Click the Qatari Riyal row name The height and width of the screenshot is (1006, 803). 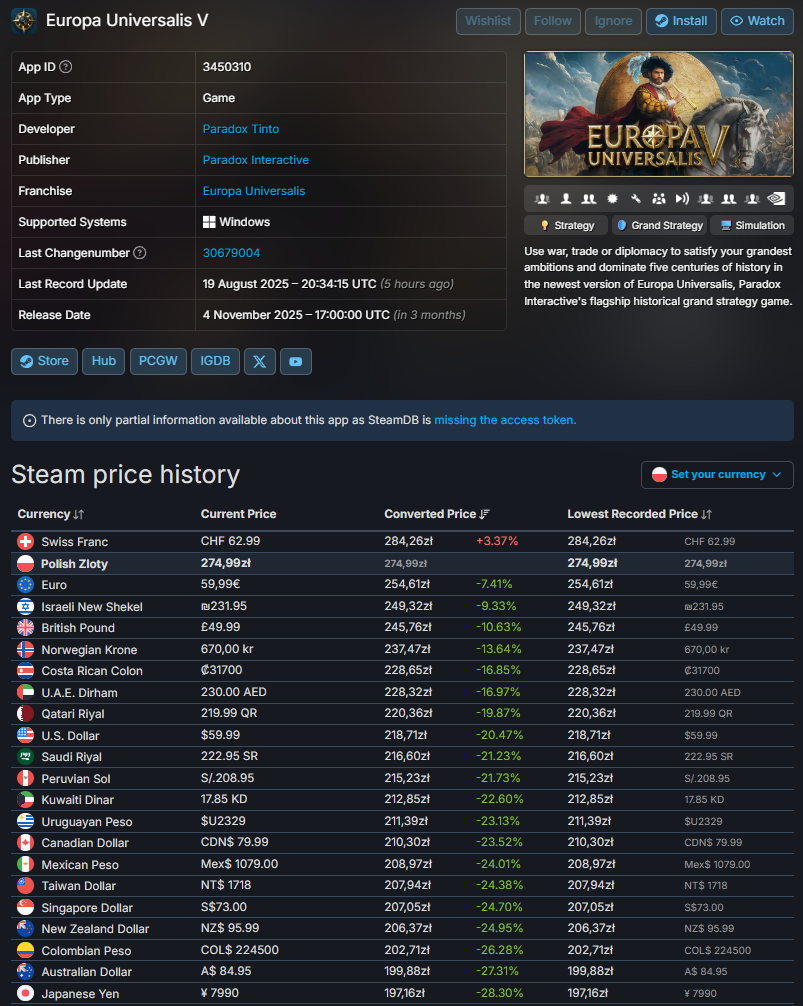pyautogui.click(x=72, y=713)
